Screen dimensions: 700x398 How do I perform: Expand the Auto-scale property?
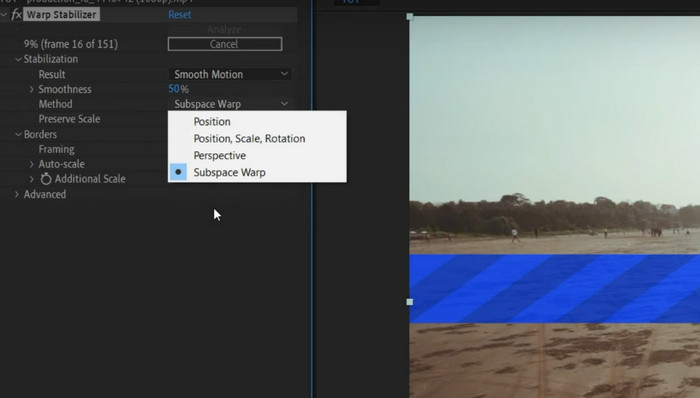click(31, 164)
